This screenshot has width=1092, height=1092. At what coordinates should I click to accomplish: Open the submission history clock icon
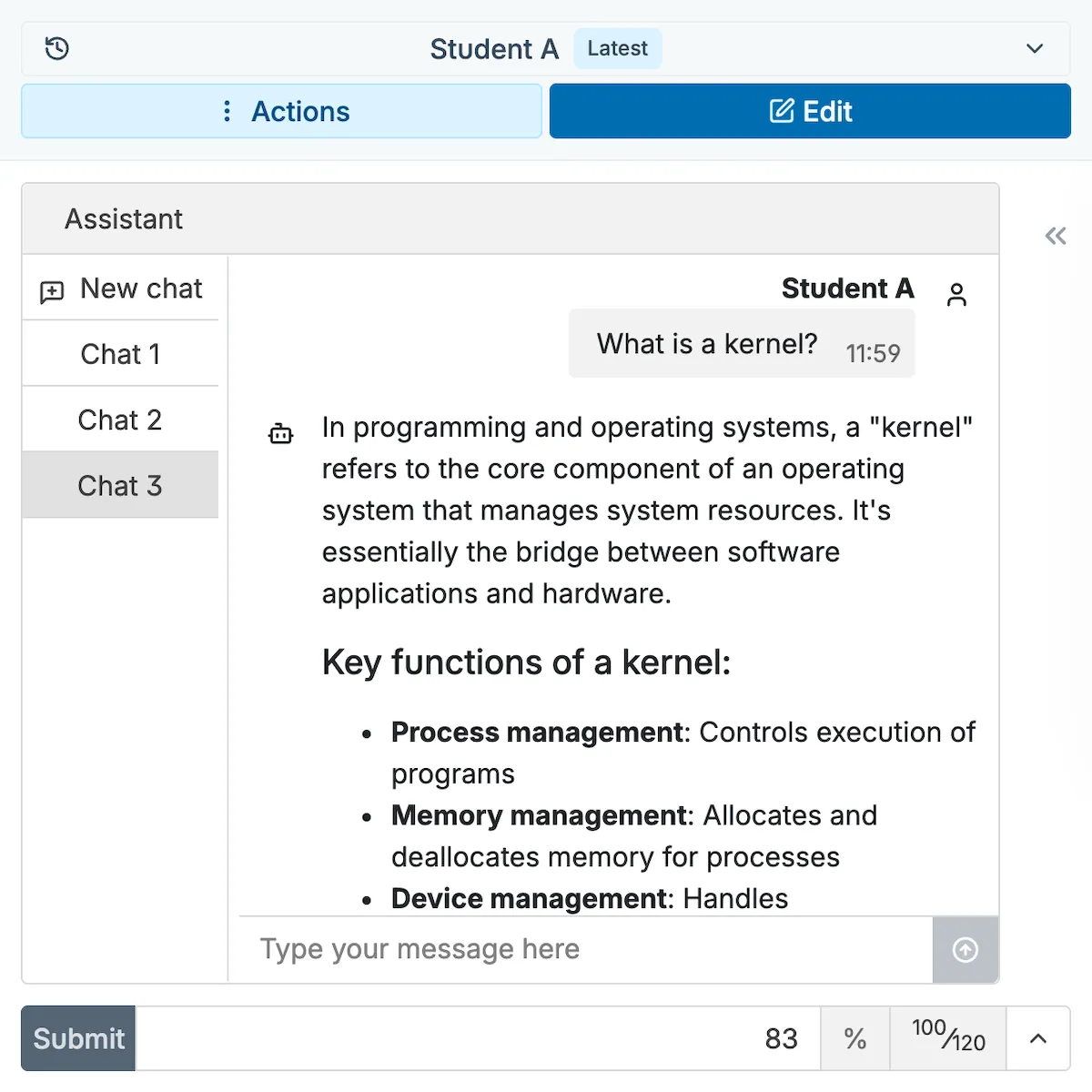pos(57,48)
